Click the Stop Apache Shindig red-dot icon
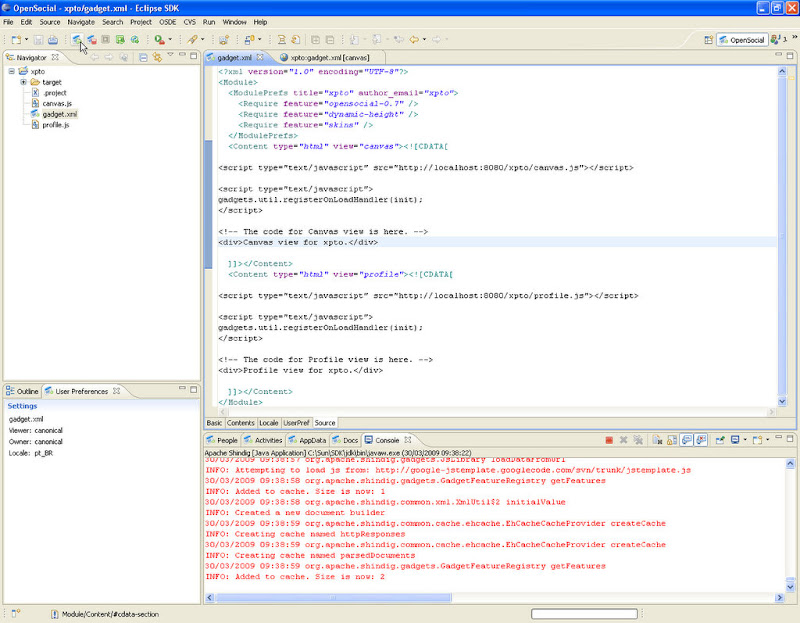Viewport: 800px width, 623px height. coord(91,40)
